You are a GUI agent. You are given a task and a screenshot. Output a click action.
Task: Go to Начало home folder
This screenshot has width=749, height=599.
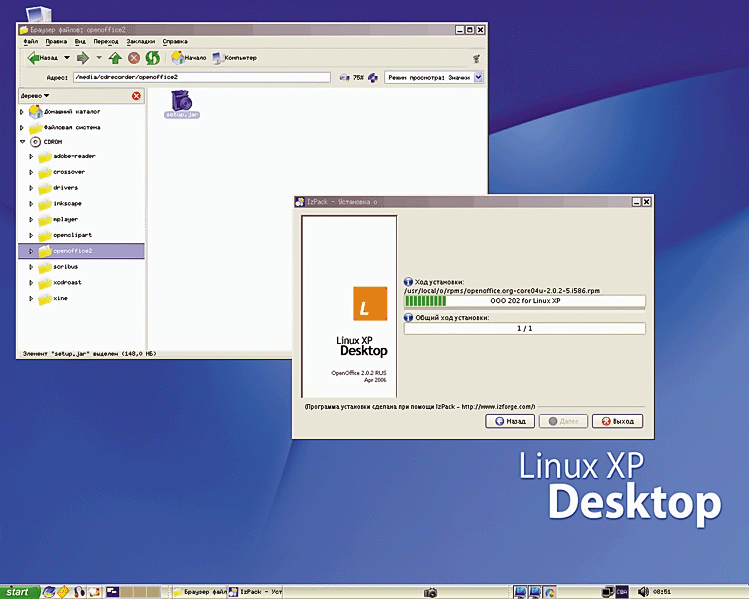tap(189, 58)
